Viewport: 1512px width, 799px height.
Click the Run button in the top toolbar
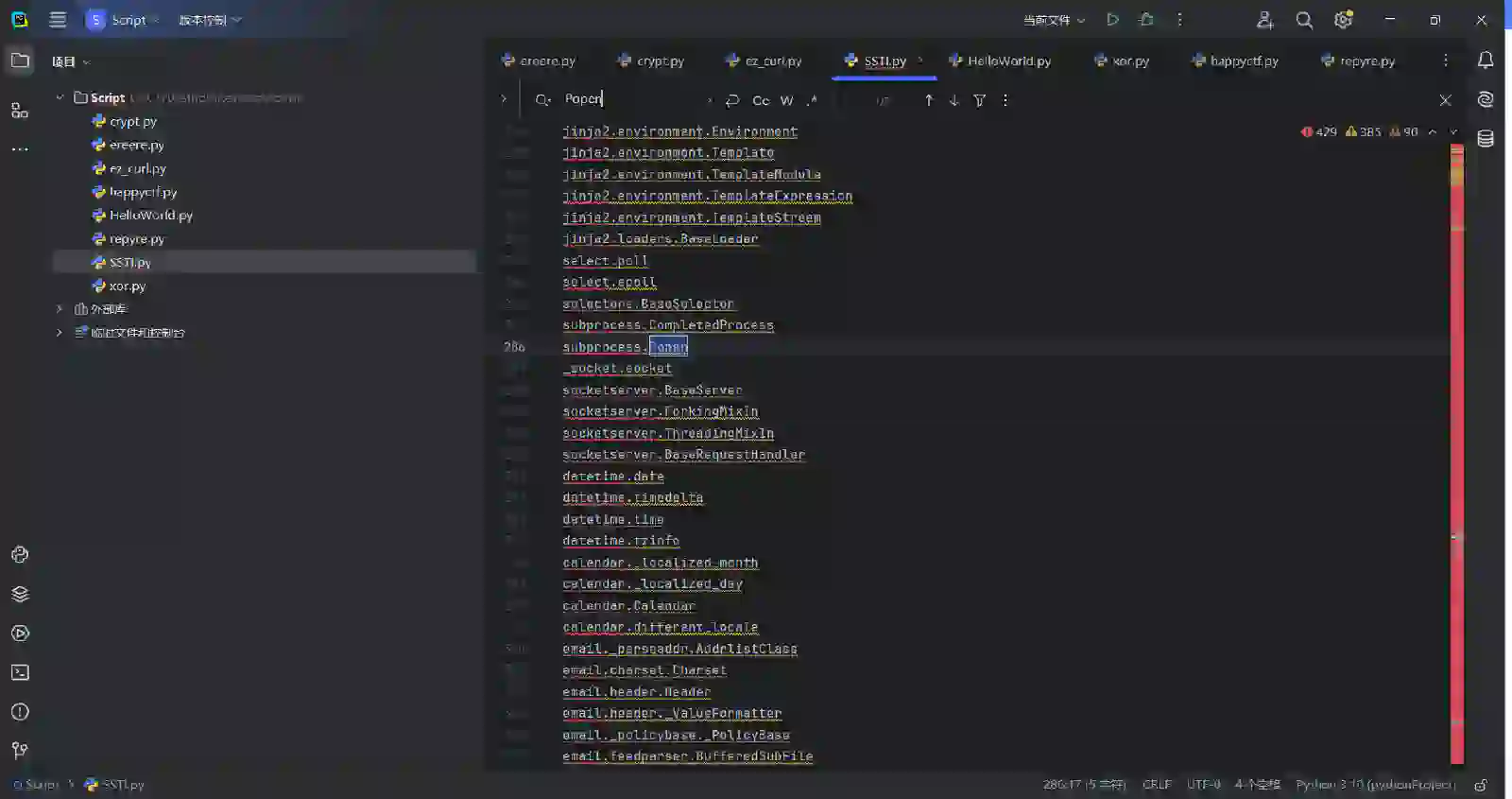point(1112,20)
